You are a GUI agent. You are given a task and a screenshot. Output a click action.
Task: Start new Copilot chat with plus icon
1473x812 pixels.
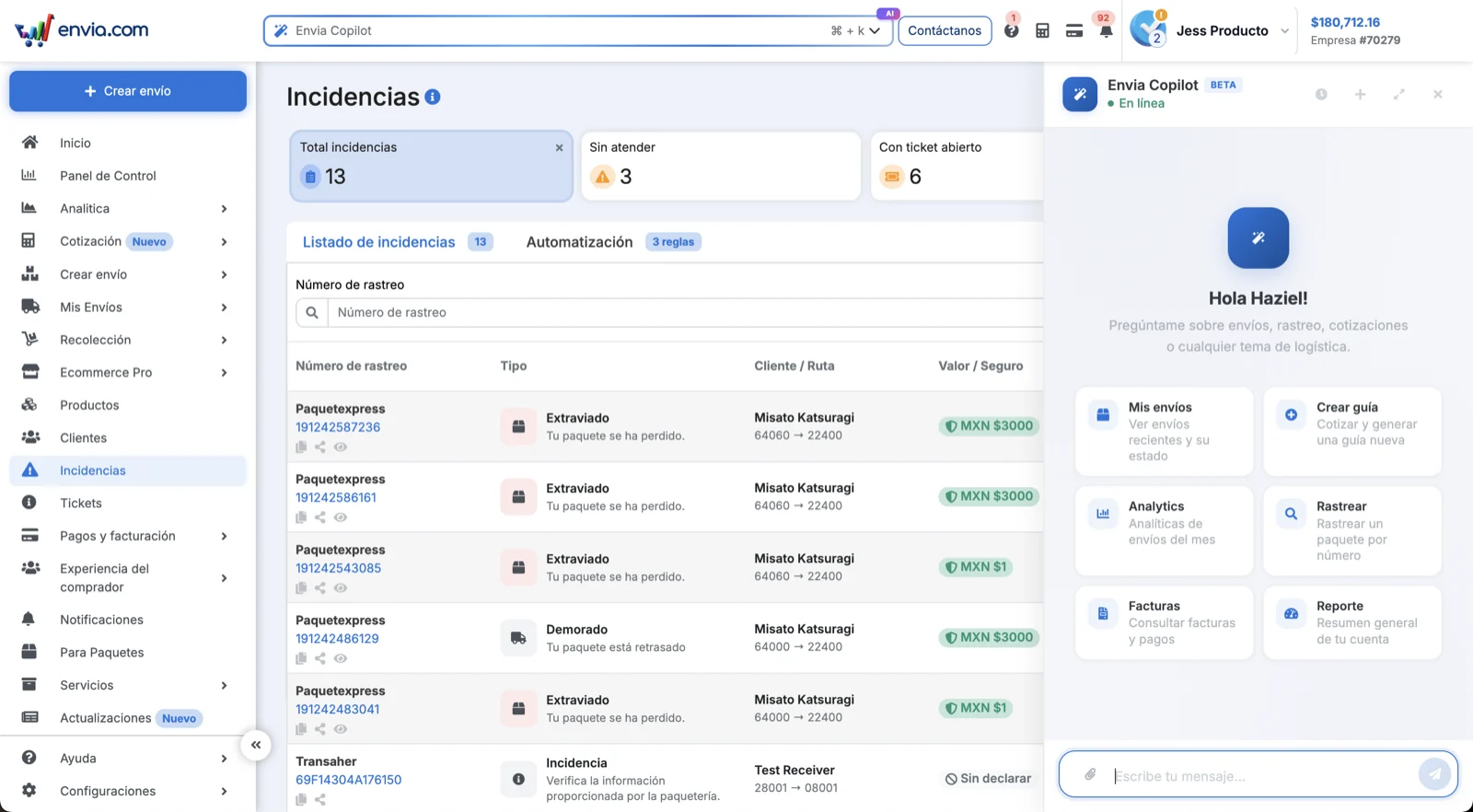click(1360, 94)
